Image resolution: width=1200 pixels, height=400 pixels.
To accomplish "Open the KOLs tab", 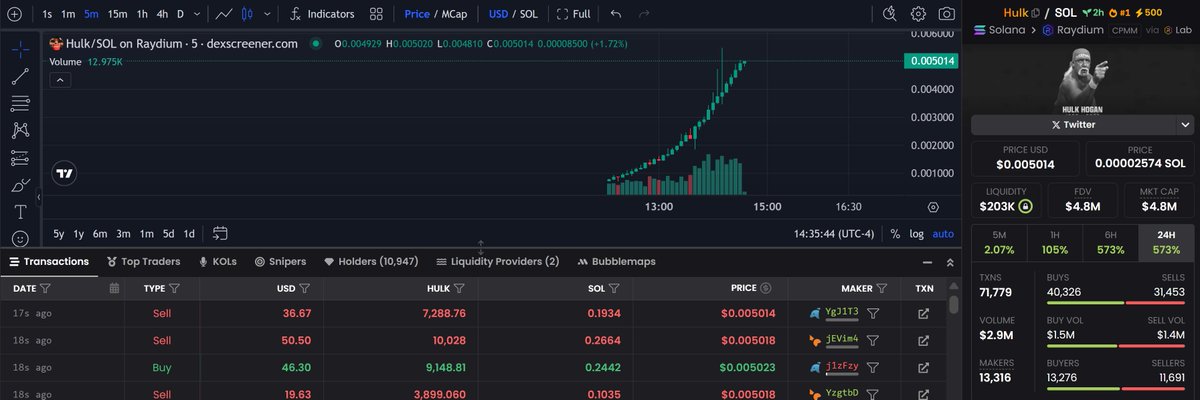I will (218, 261).
